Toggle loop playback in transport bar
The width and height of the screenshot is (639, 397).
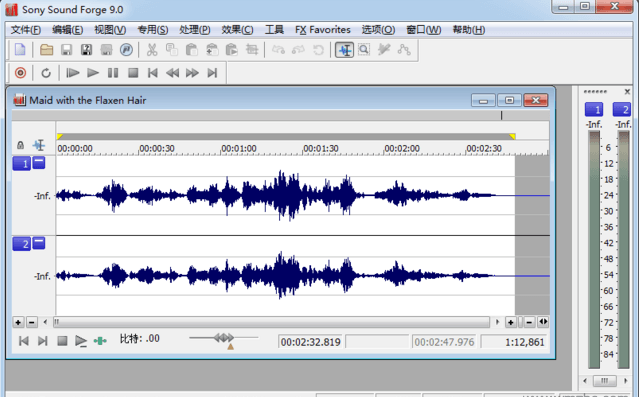pyautogui.click(x=46, y=73)
